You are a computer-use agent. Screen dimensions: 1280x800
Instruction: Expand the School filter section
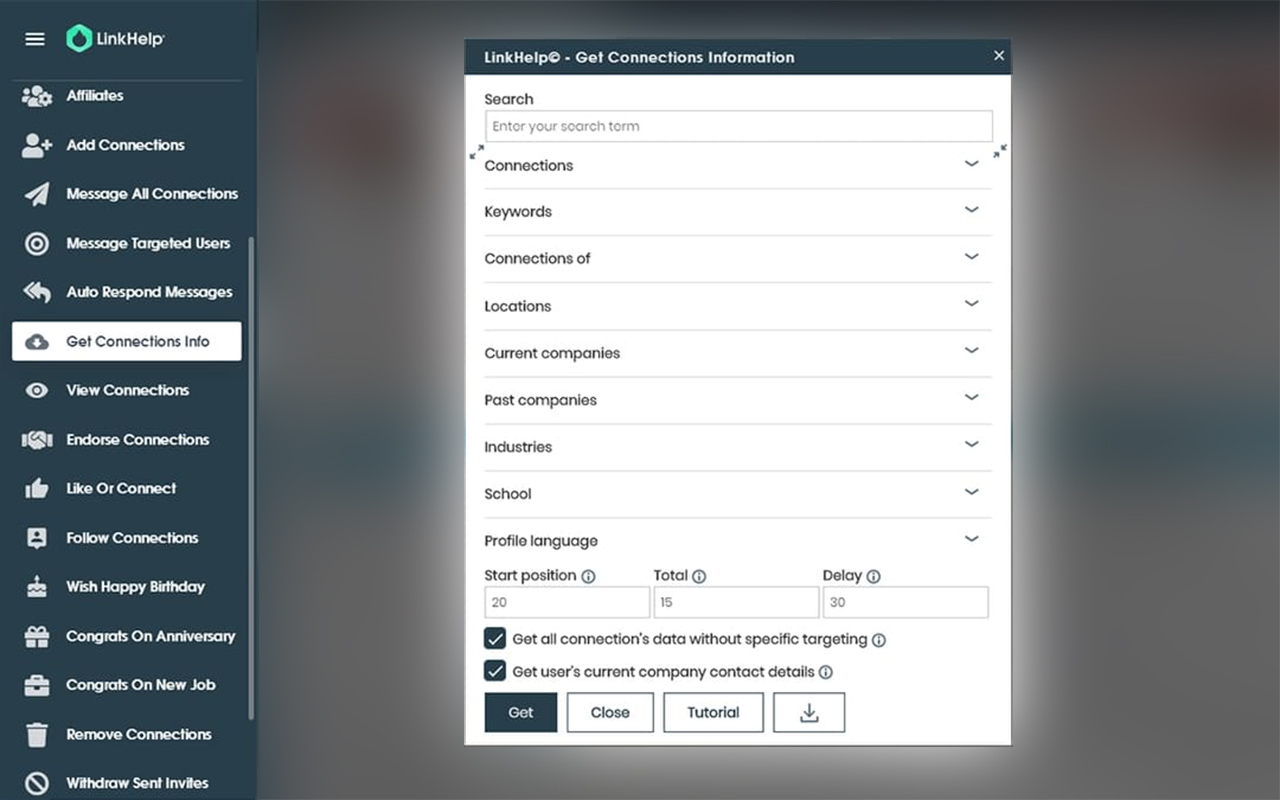tap(738, 494)
